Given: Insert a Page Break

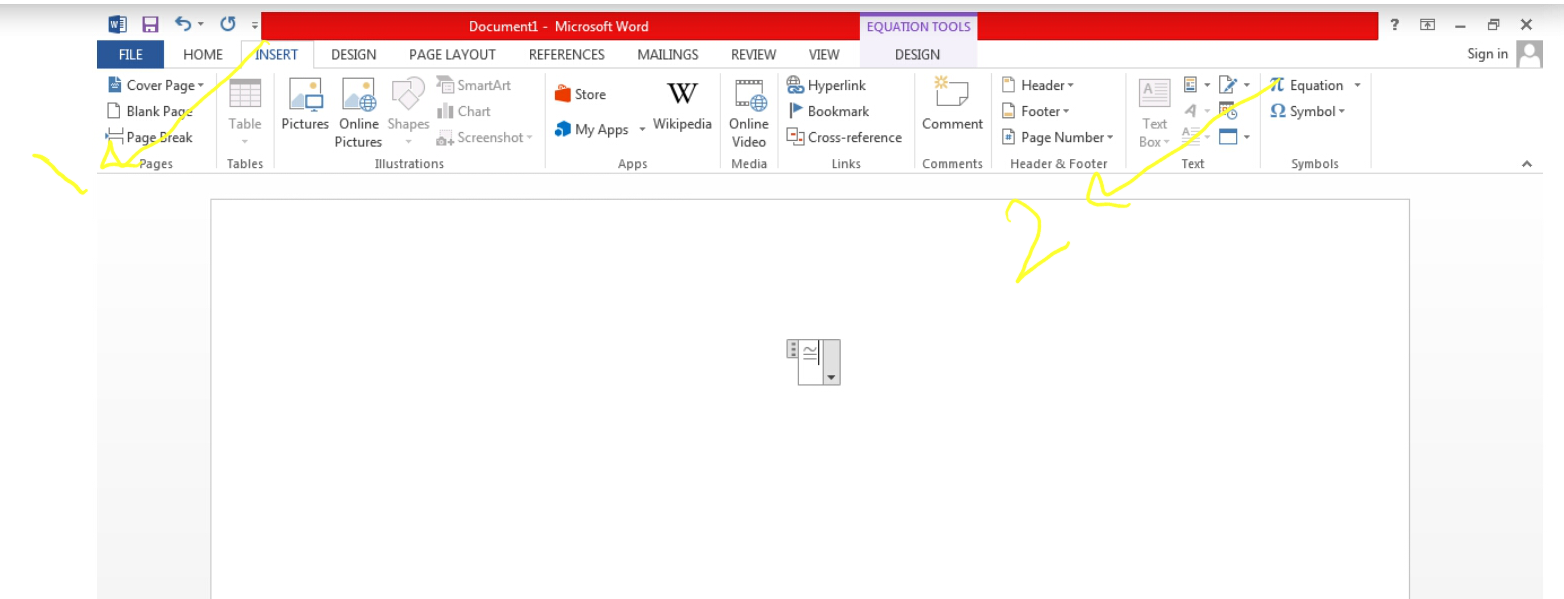Looking at the screenshot, I should (150, 137).
